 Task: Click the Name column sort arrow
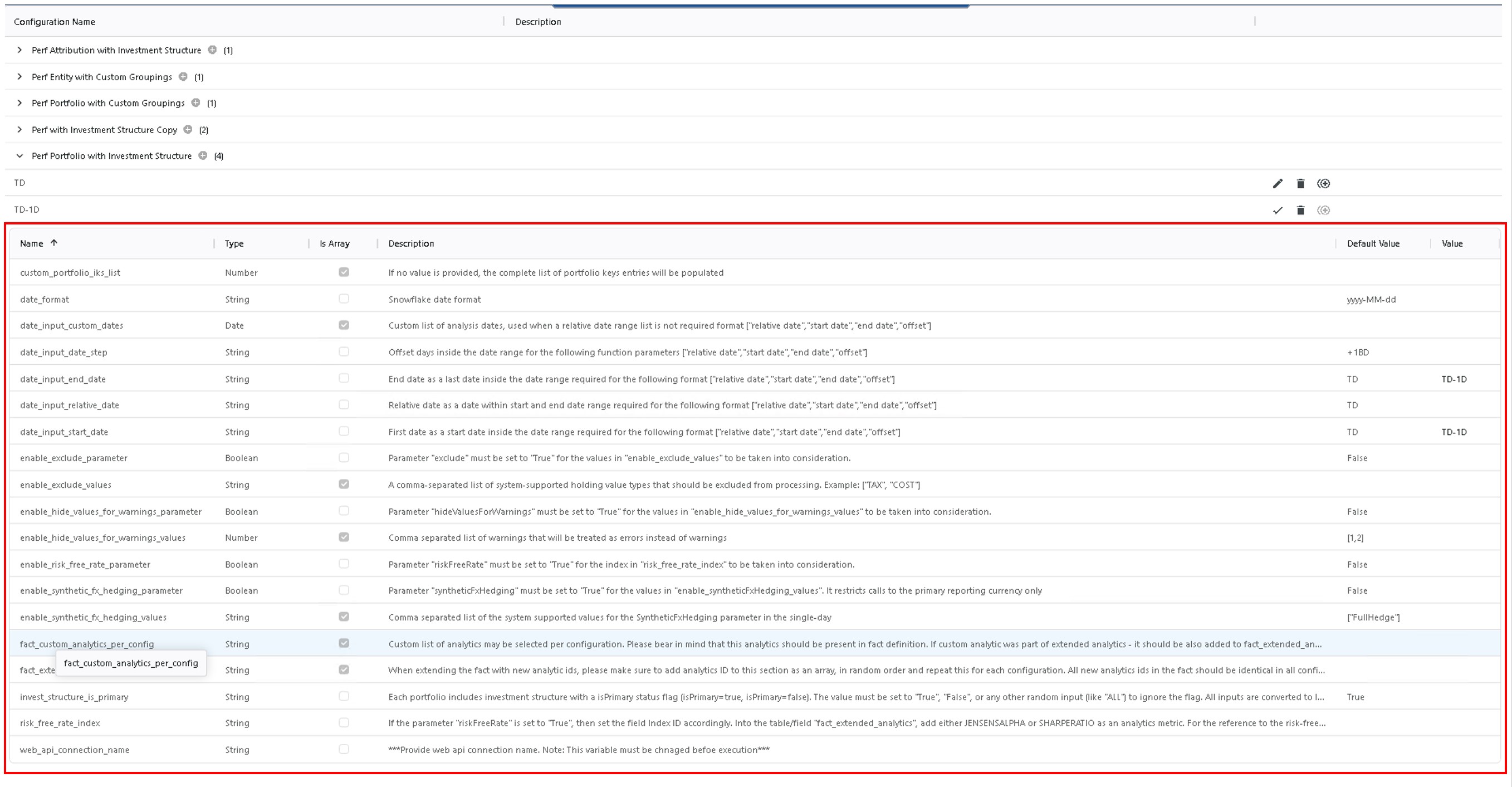click(x=54, y=242)
